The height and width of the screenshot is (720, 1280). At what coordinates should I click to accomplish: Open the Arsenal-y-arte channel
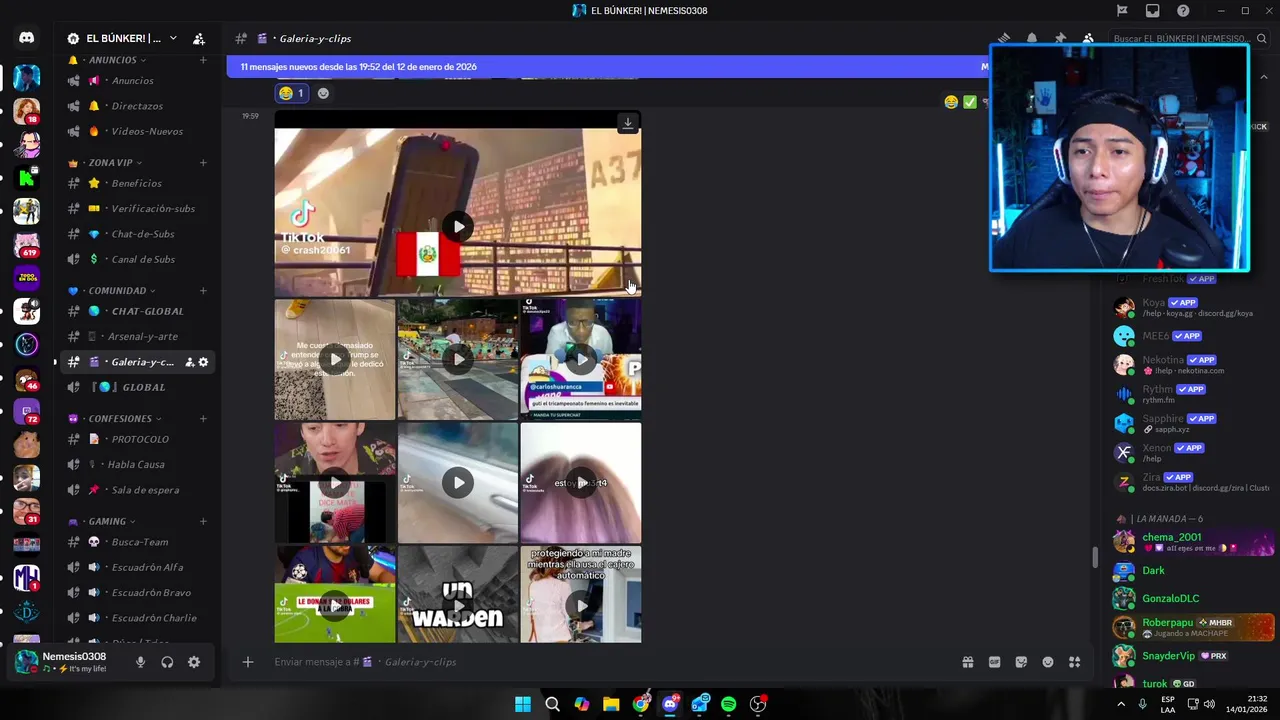tap(138, 337)
